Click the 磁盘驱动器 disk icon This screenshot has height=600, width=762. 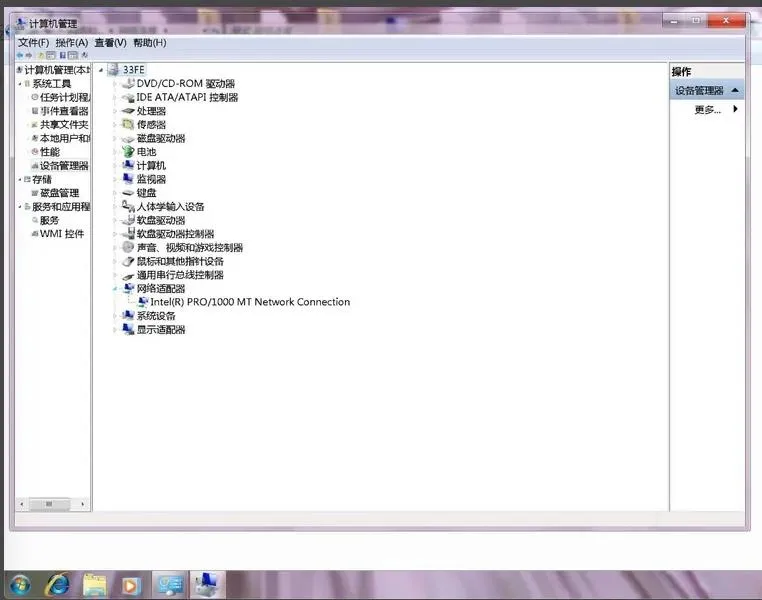[x=128, y=139]
